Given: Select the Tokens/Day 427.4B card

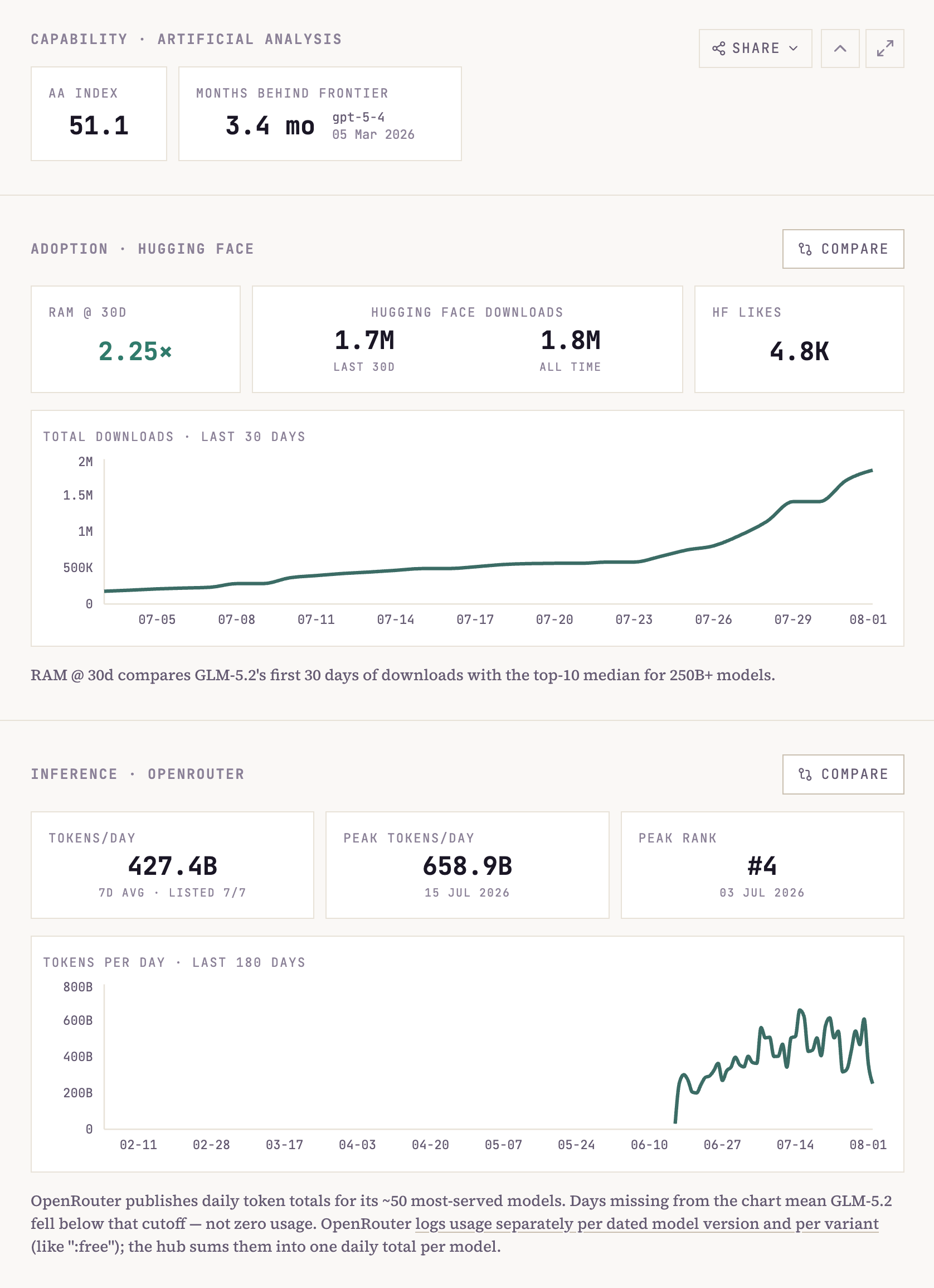Looking at the screenshot, I should pyautogui.click(x=173, y=865).
